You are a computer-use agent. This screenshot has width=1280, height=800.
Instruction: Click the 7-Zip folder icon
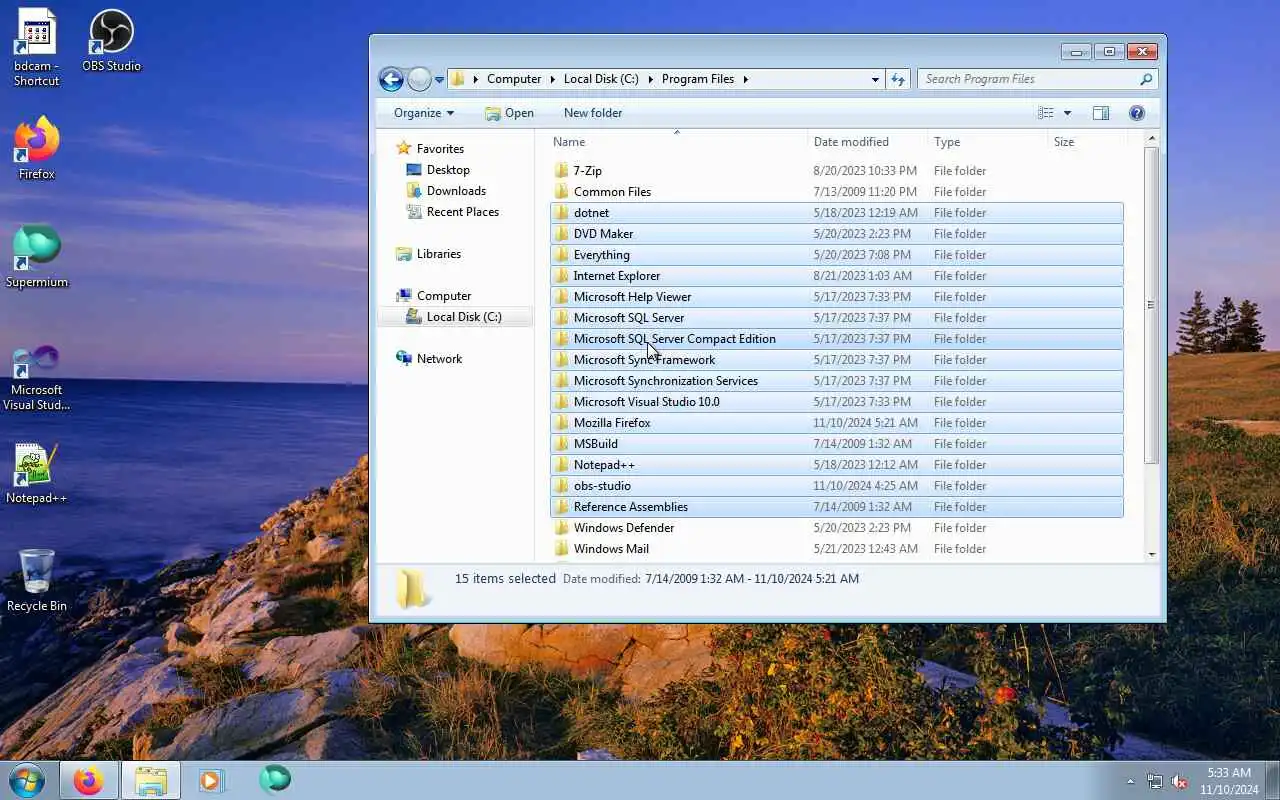pos(561,170)
